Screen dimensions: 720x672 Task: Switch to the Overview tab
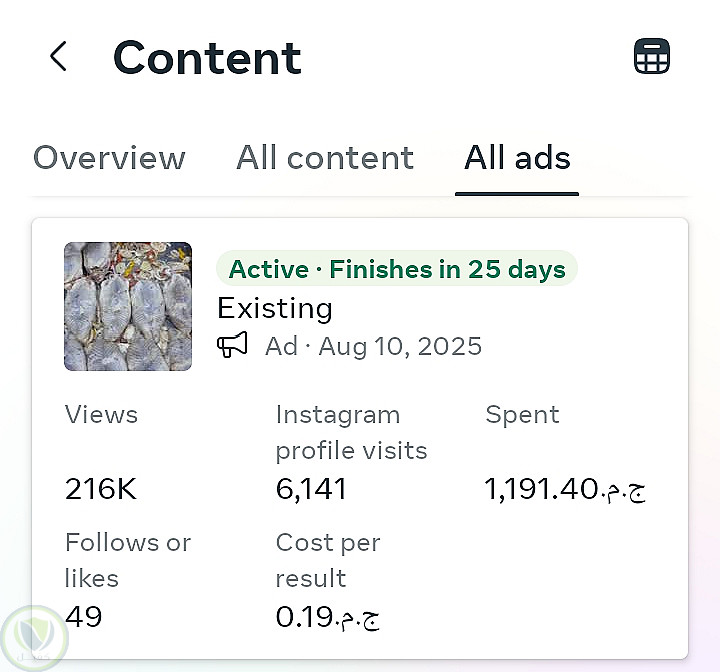click(109, 158)
